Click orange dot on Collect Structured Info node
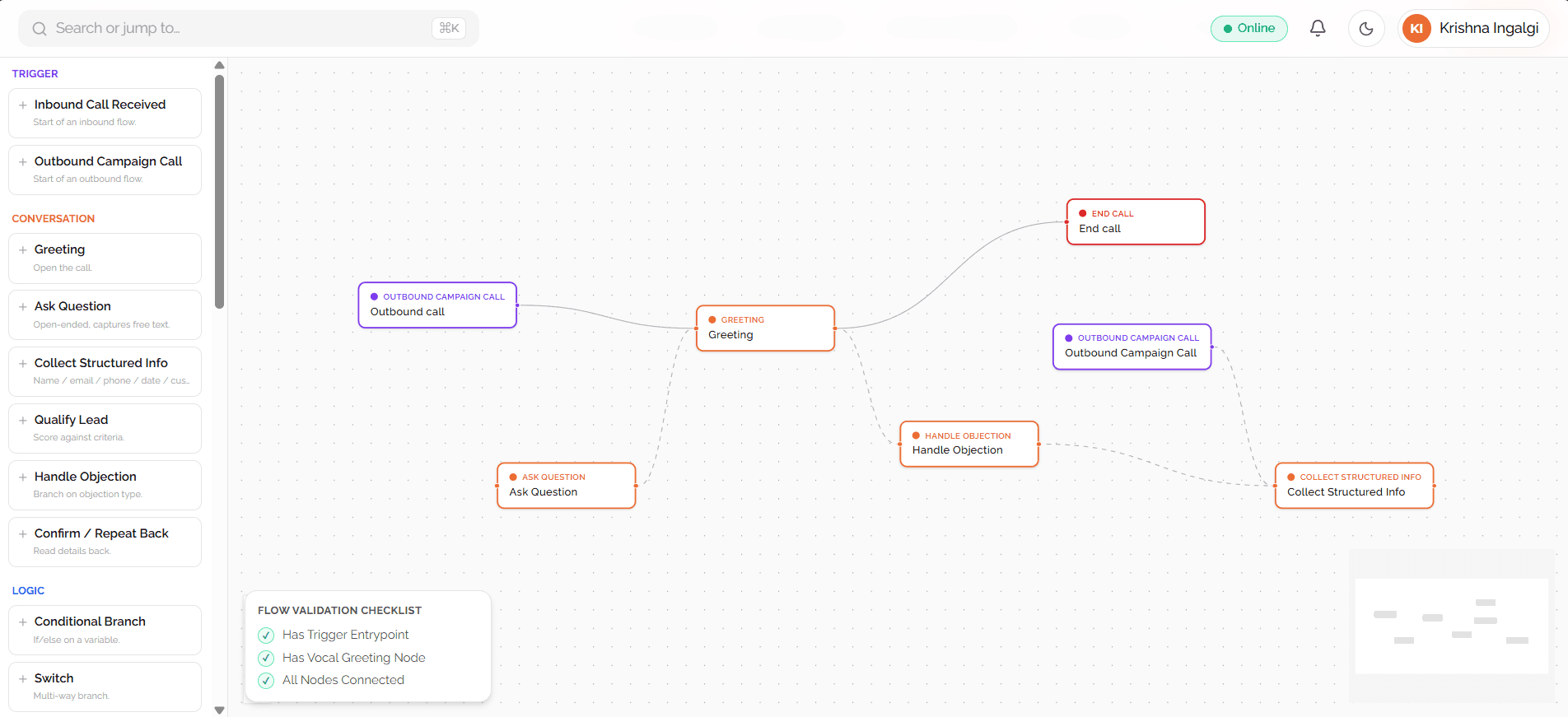The width and height of the screenshot is (1568, 717). point(1291,477)
